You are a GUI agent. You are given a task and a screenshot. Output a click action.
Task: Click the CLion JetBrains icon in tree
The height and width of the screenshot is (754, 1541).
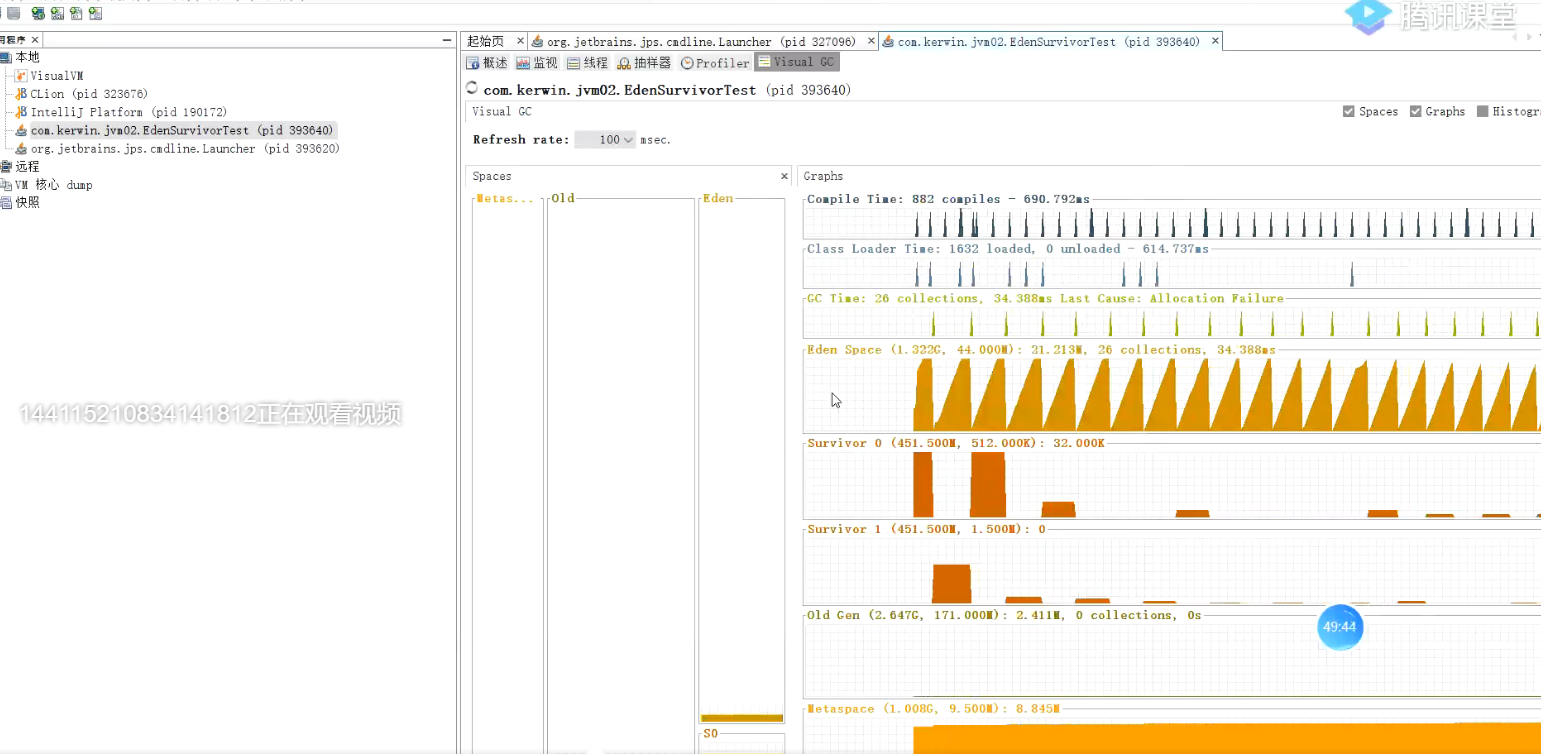point(21,94)
